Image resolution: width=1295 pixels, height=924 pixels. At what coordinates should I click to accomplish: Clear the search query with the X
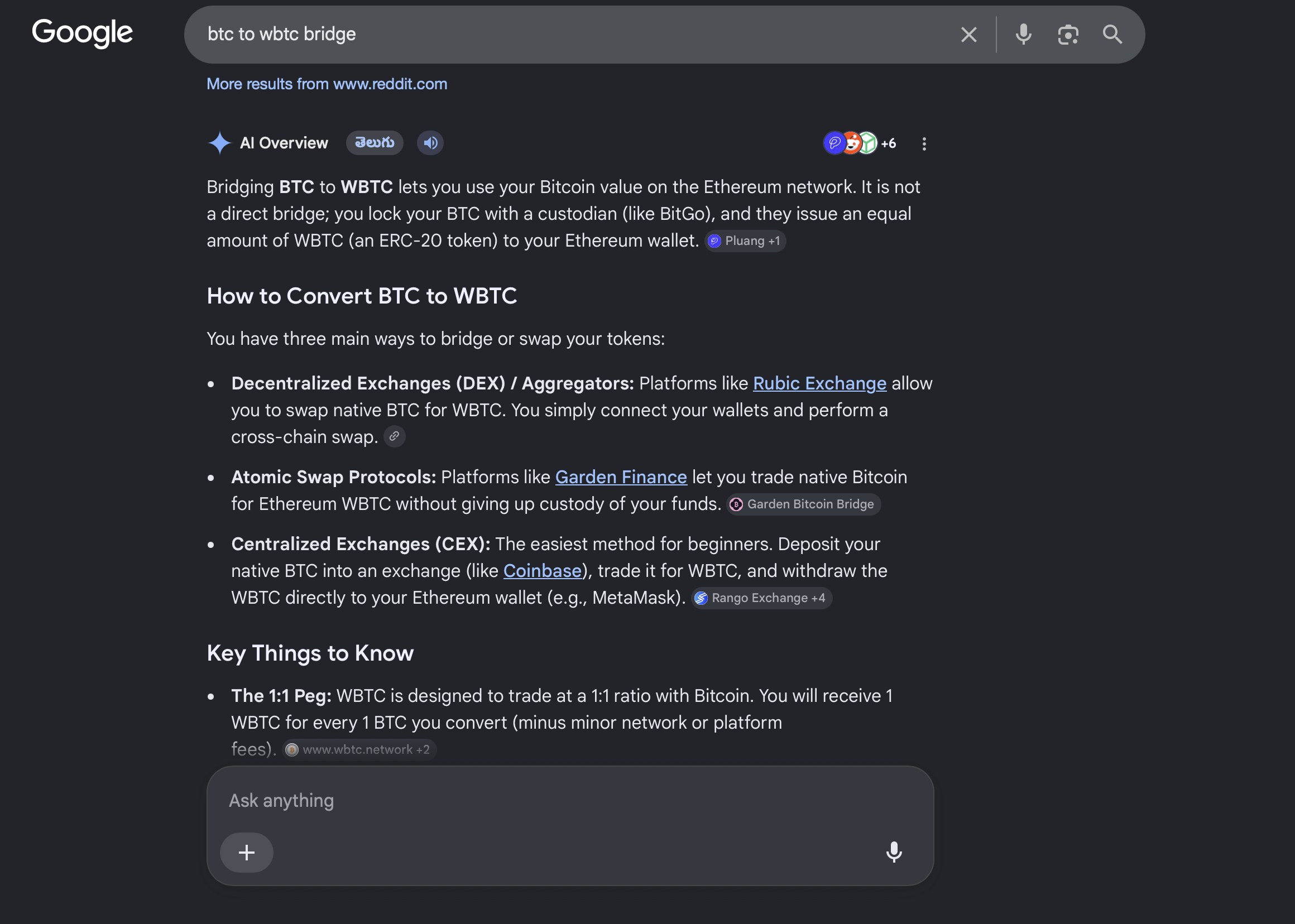968,35
